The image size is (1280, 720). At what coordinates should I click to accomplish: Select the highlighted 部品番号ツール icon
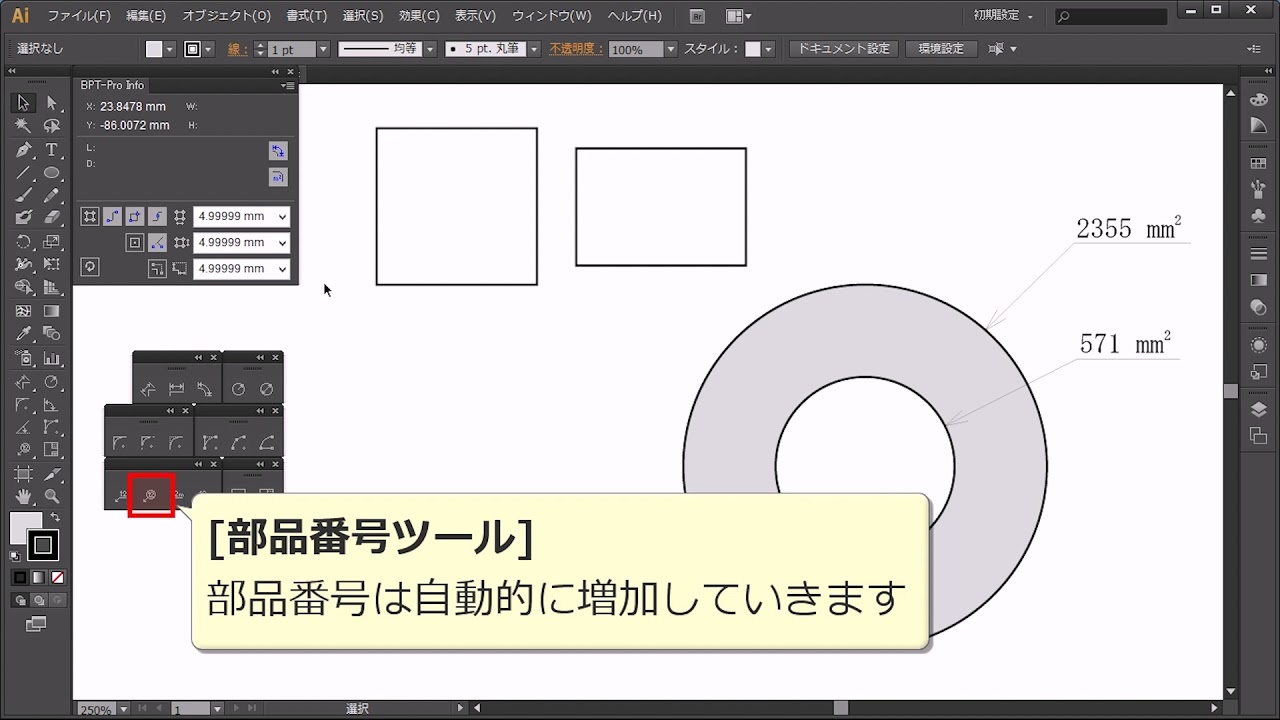tap(150, 495)
